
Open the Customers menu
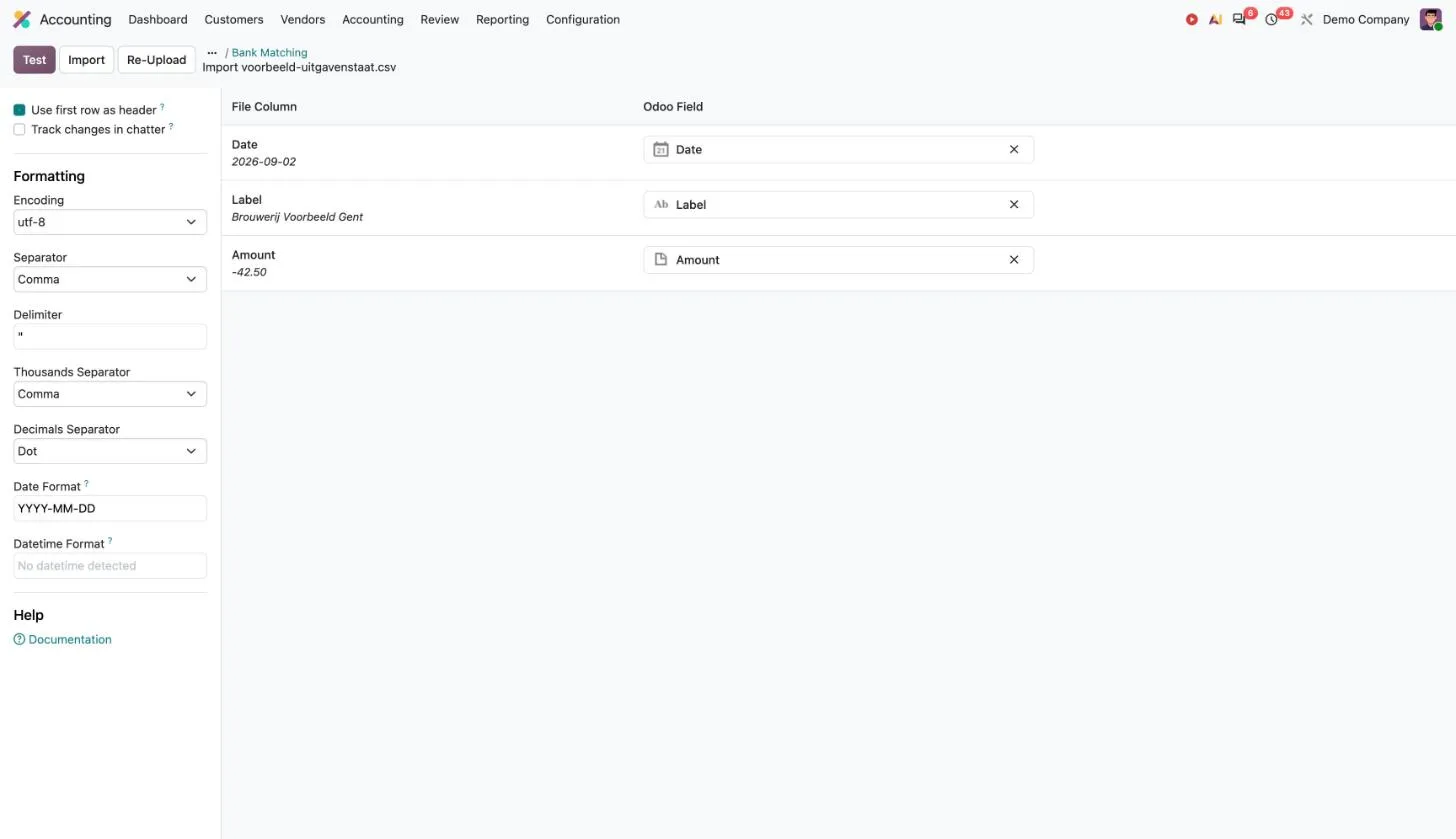tap(234, 19)
